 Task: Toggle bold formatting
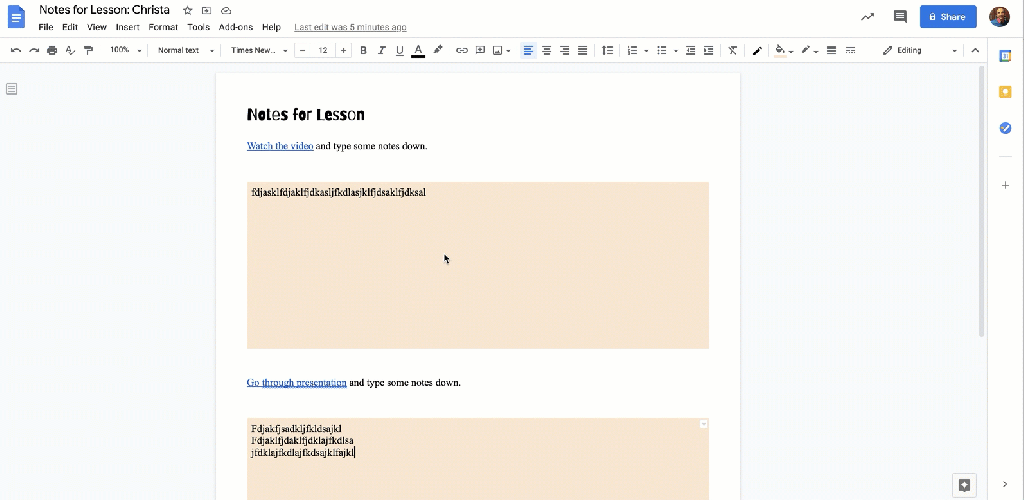pos(363,50)
